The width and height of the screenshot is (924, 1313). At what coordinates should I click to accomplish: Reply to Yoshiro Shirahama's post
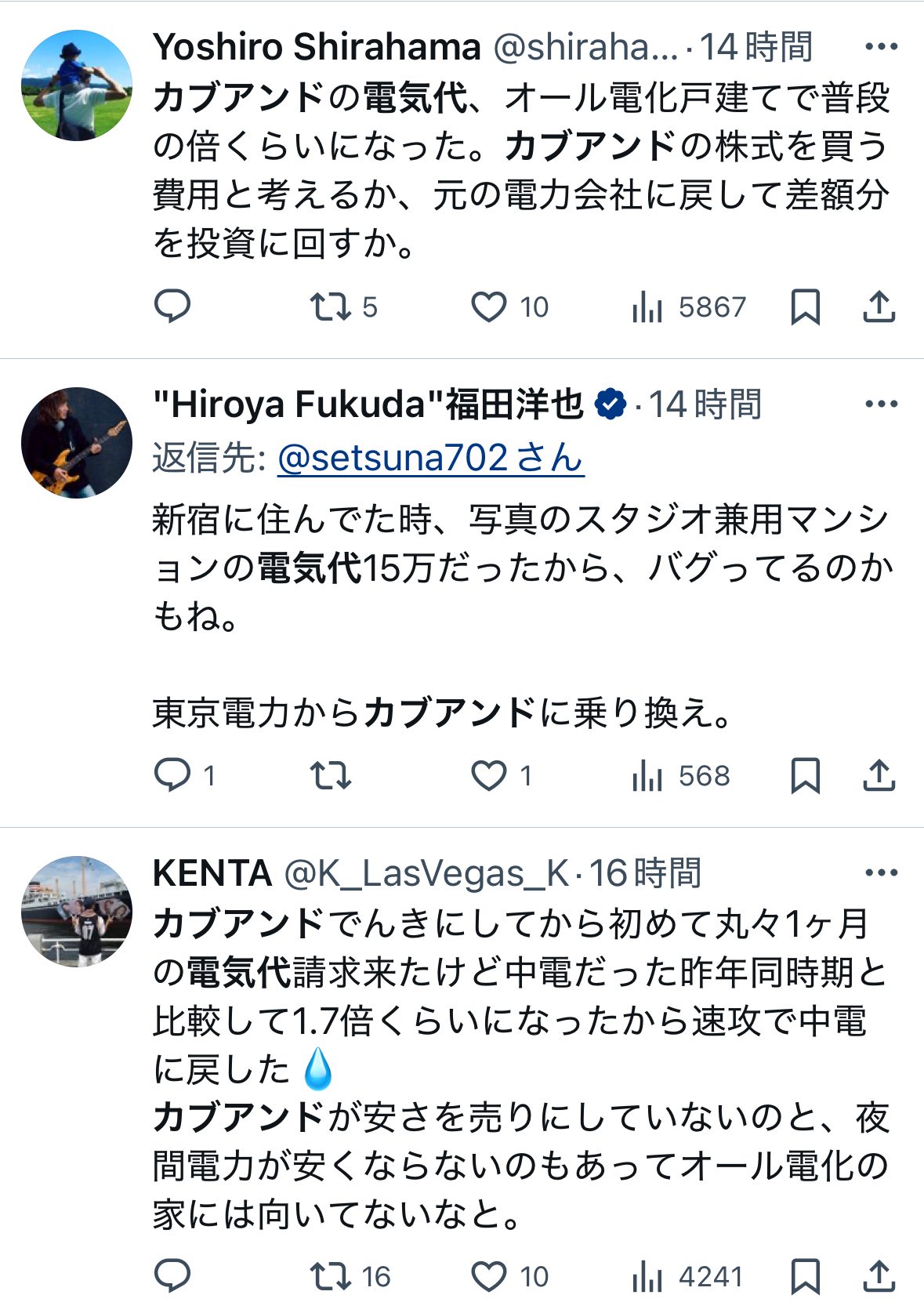click(172, 306)
